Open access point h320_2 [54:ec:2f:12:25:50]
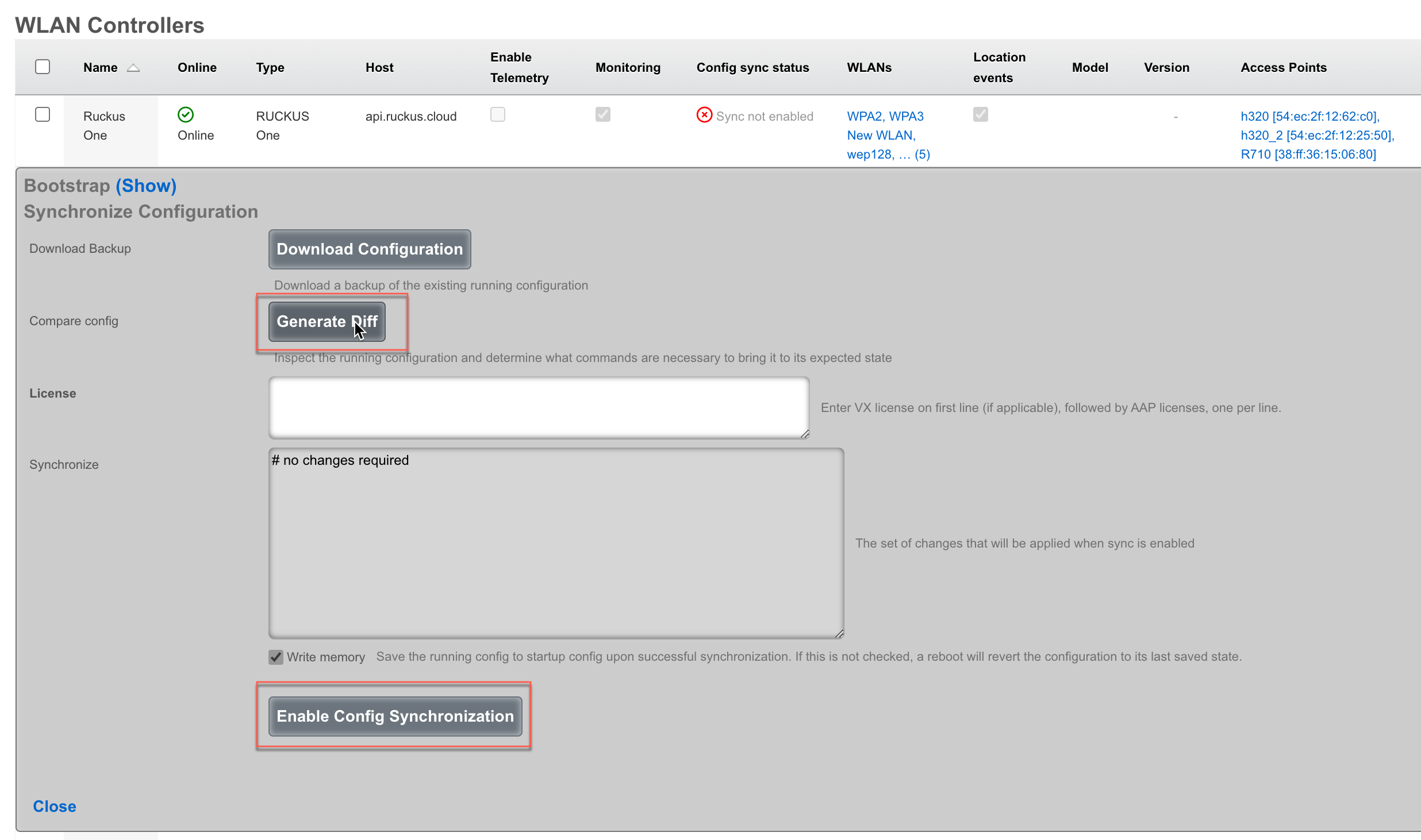The height and width of the screenshot is (840, 1421). click(x=1318, y=135)
